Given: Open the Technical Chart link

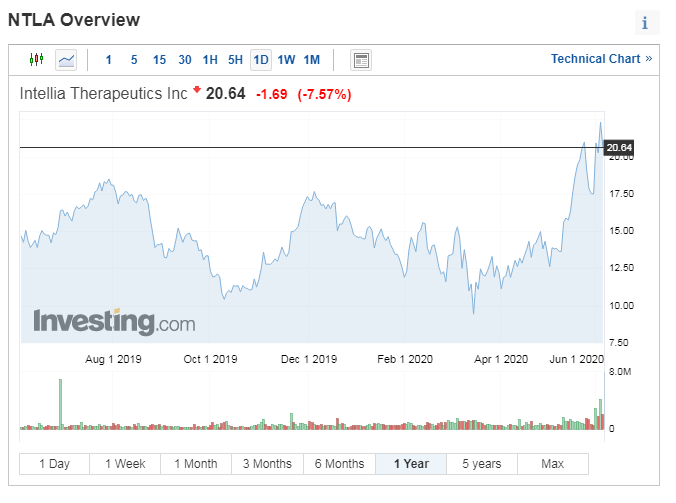Looking at the screenshot, I should tap(601, 59).
